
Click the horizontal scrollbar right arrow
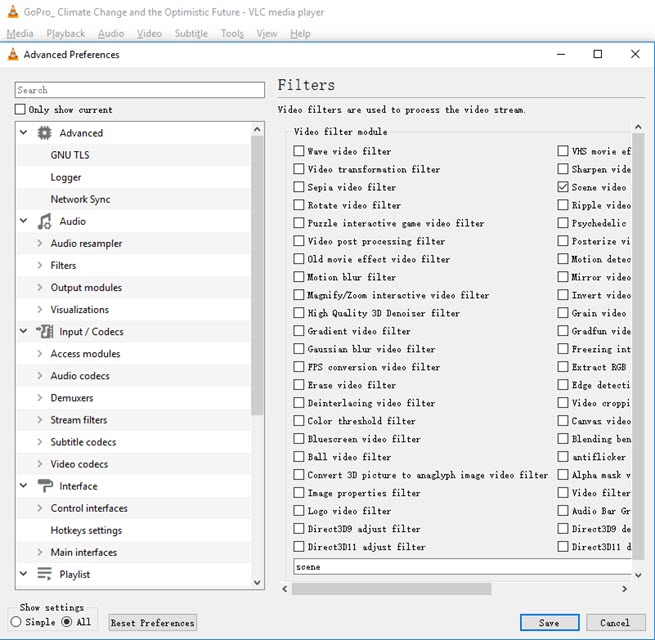(x=625, y=589)
